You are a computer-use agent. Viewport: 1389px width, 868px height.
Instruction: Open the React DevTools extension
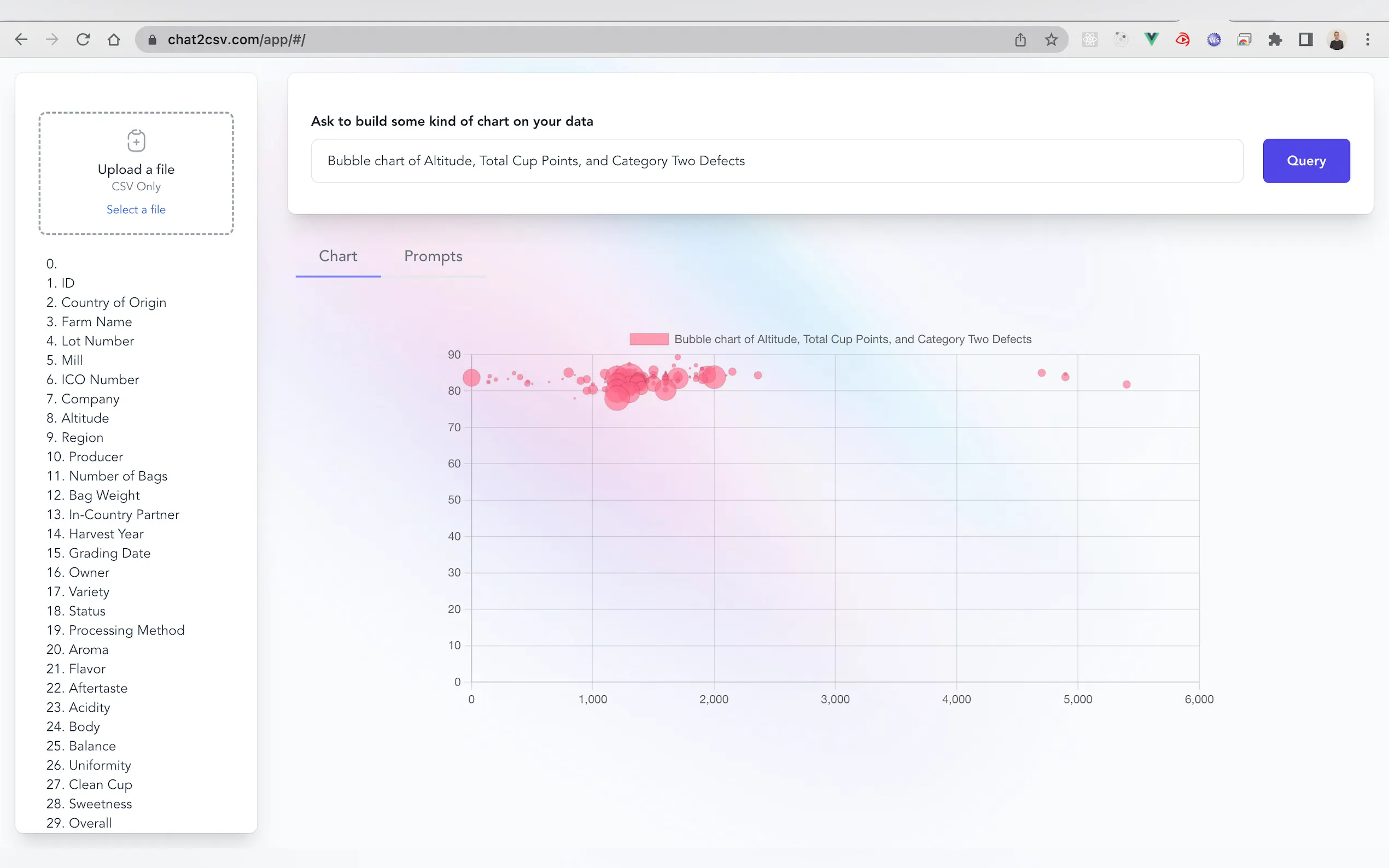coord(1090,39)
